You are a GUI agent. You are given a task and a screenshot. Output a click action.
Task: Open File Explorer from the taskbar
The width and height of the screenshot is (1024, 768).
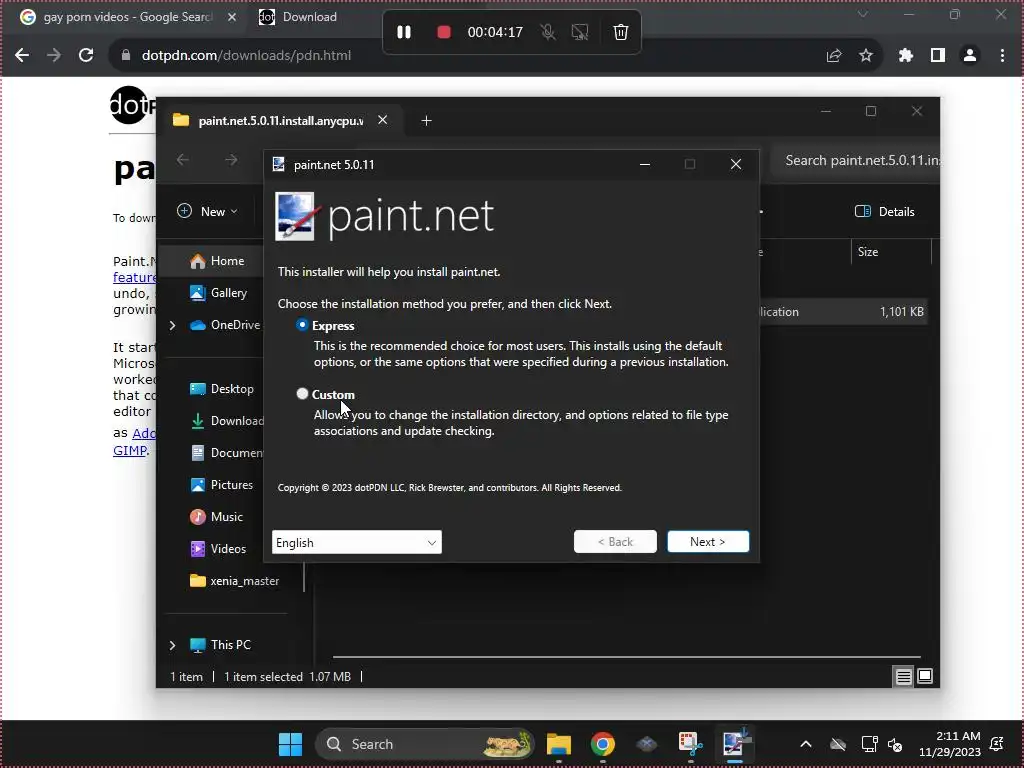(559, 744)
